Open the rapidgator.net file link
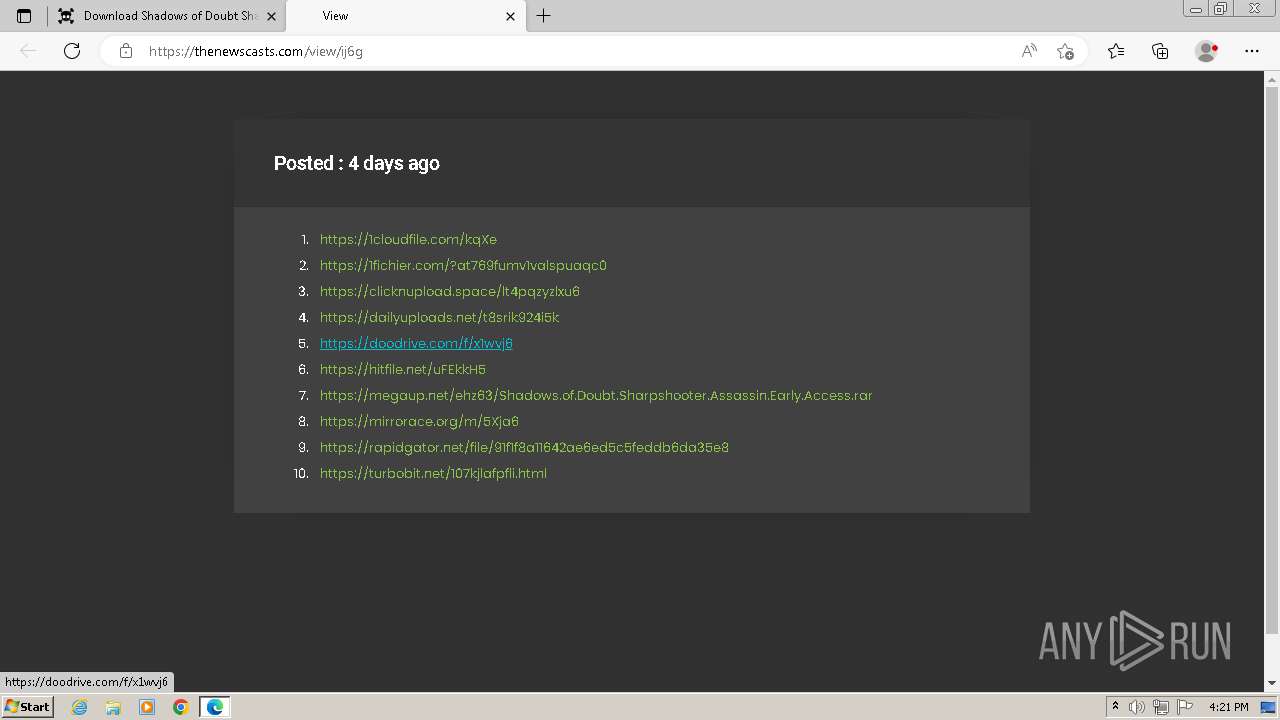 [524, 447]
